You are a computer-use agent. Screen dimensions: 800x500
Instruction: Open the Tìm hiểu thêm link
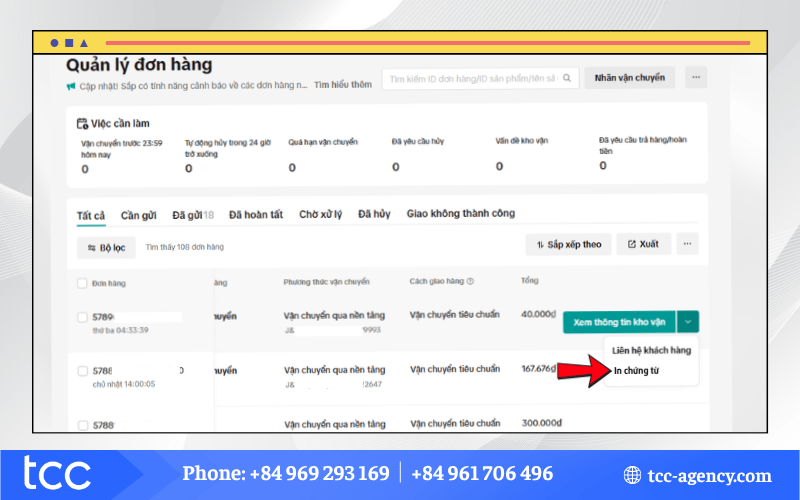click(x=342, y=86)
